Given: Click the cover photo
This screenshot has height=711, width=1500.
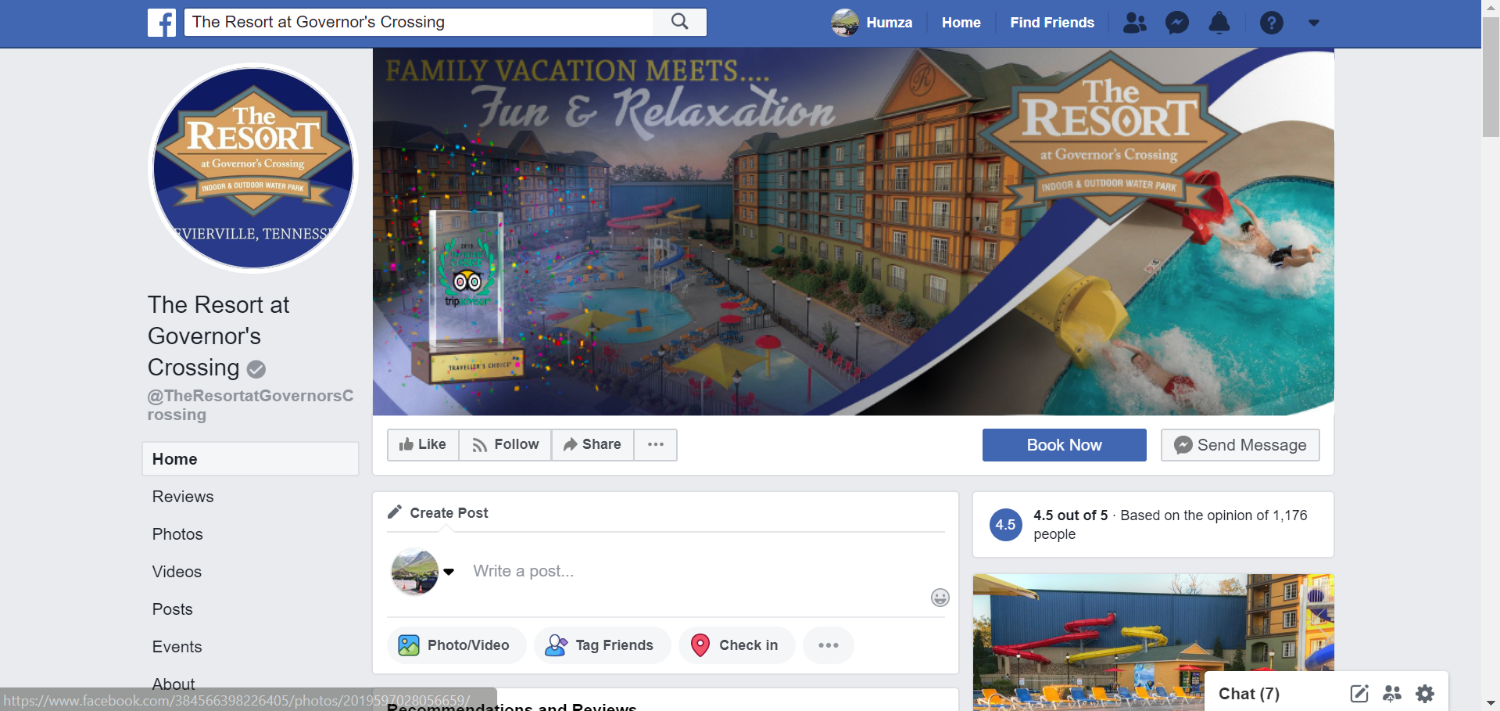Looking at the screenshot, I should 853,232.
